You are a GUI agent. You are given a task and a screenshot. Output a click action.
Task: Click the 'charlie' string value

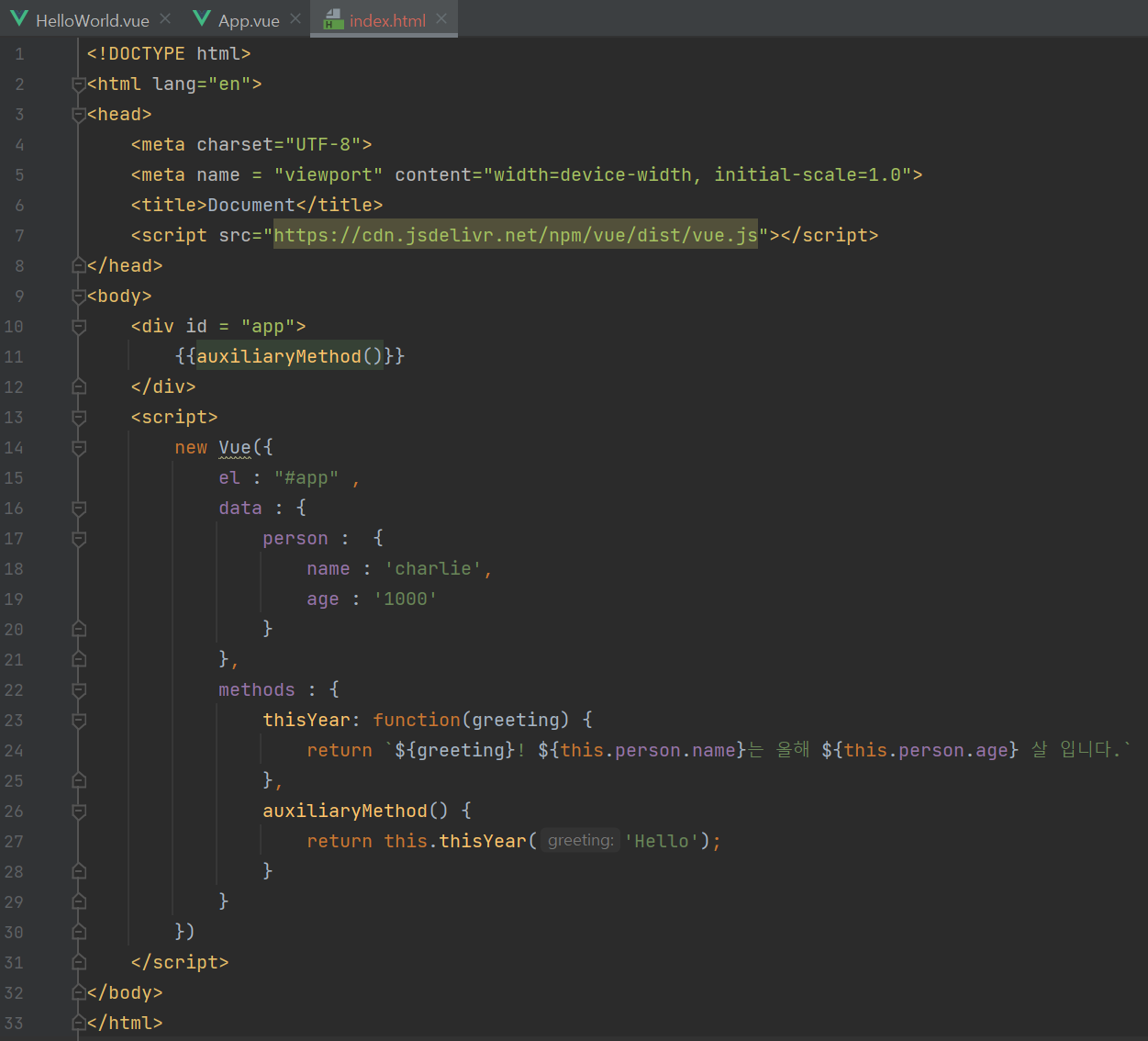tap(433, 569)
